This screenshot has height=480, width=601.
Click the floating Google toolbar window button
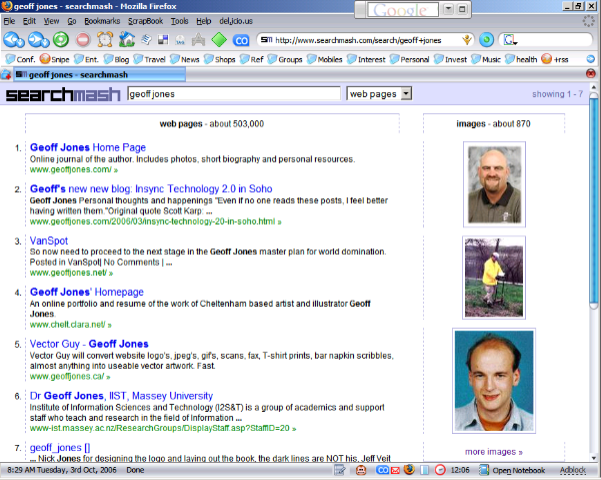(463, 9)
